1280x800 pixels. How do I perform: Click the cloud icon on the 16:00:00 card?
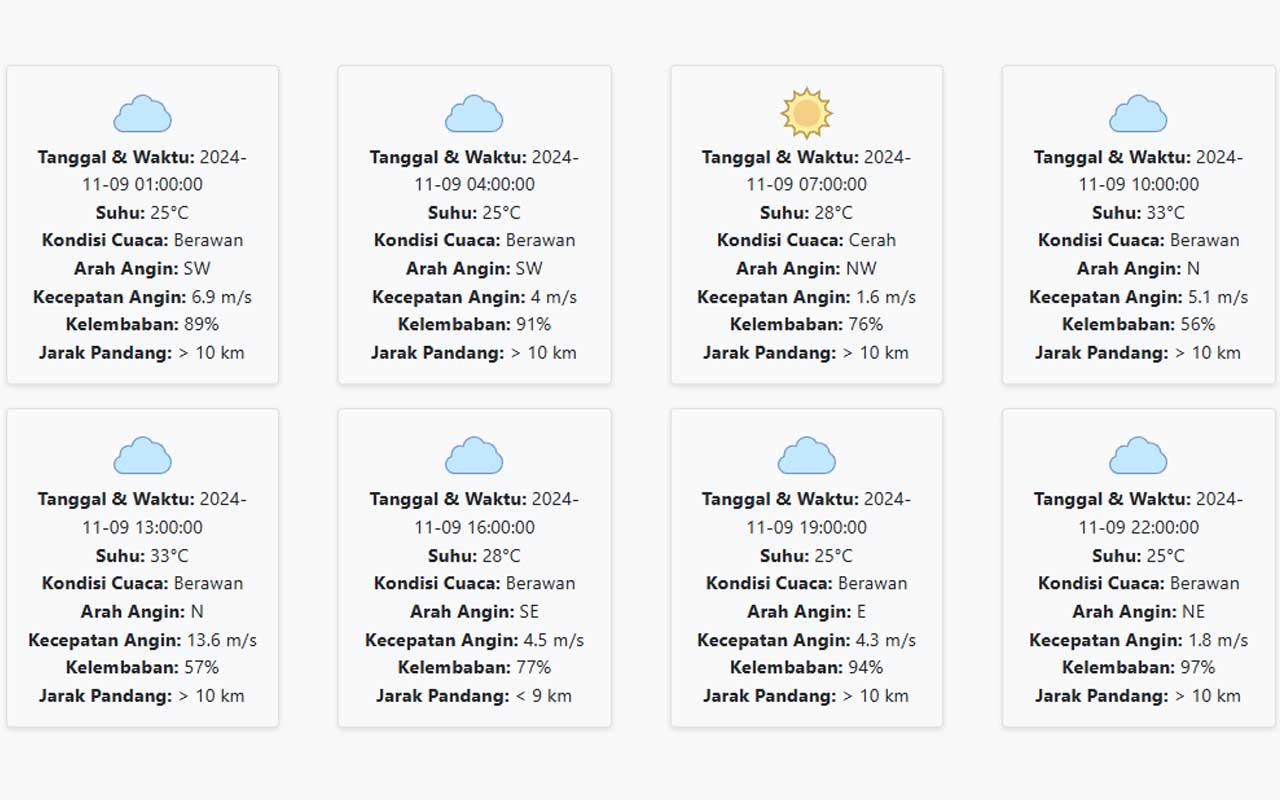pyautogui.click(x=474, y=456)
